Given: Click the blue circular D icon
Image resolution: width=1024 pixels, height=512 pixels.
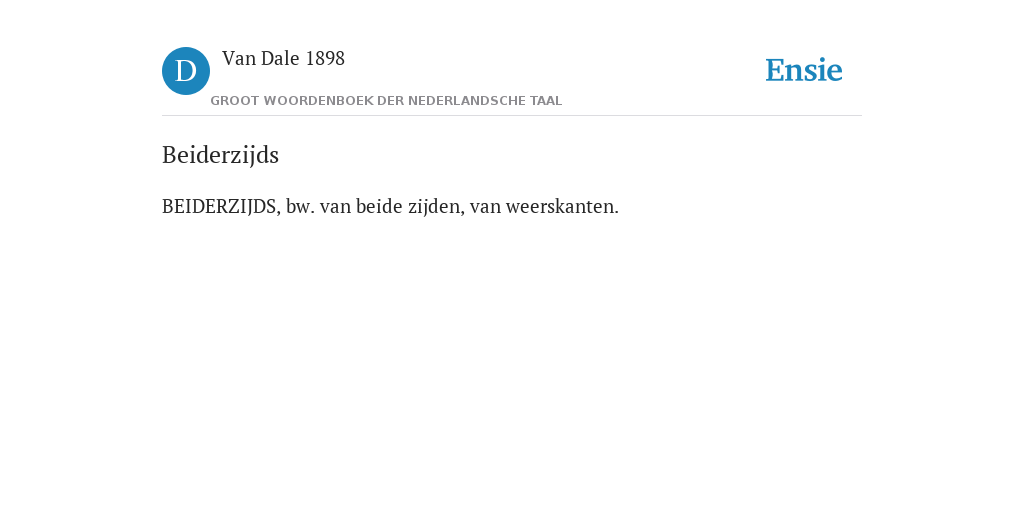Looking at the screenshot, I should 186,71.
